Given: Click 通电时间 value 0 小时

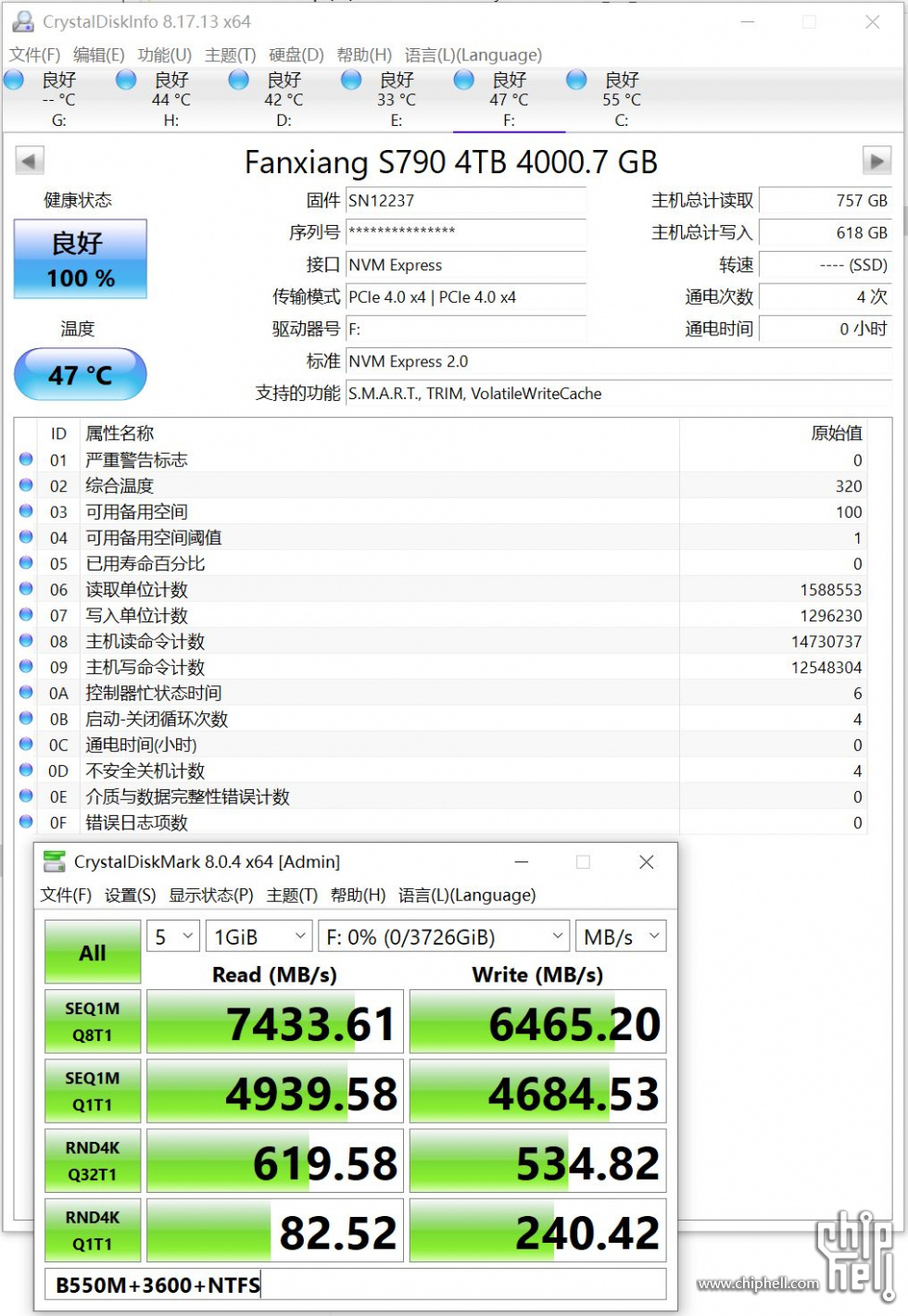Looking at the screenshot, I should pos(825,329).
